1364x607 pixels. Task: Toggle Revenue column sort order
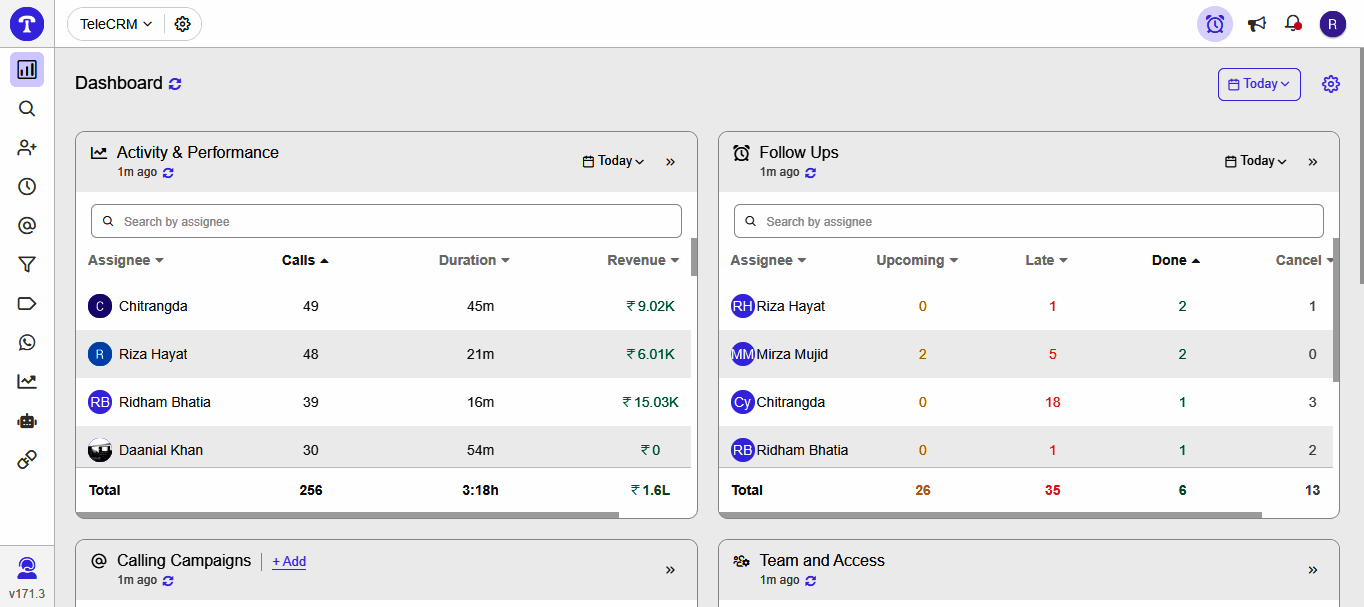[x=643, y=260]
